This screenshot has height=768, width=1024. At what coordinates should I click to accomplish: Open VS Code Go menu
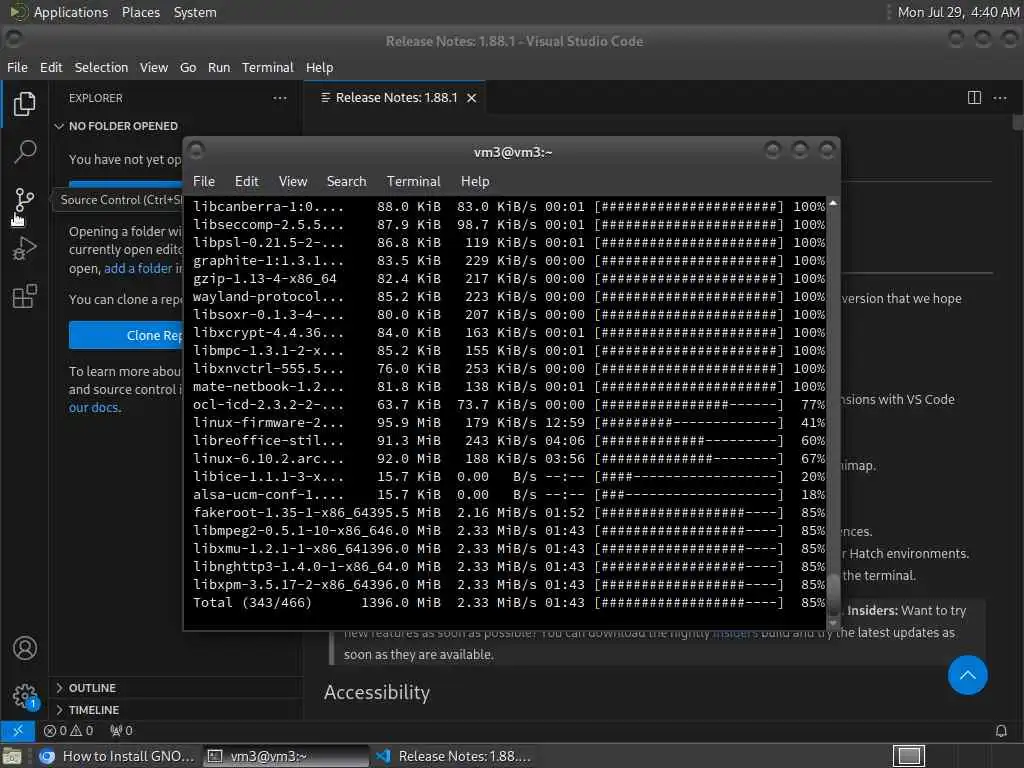click(187, 67)
